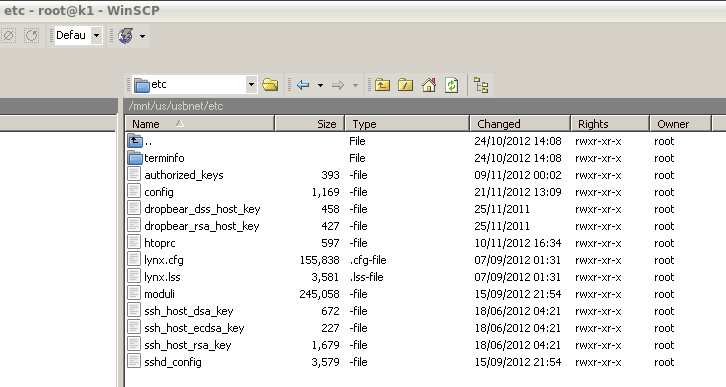Click owner root in config row
The width and height of the screenshot is (726, 387).
tap(664, 192)
